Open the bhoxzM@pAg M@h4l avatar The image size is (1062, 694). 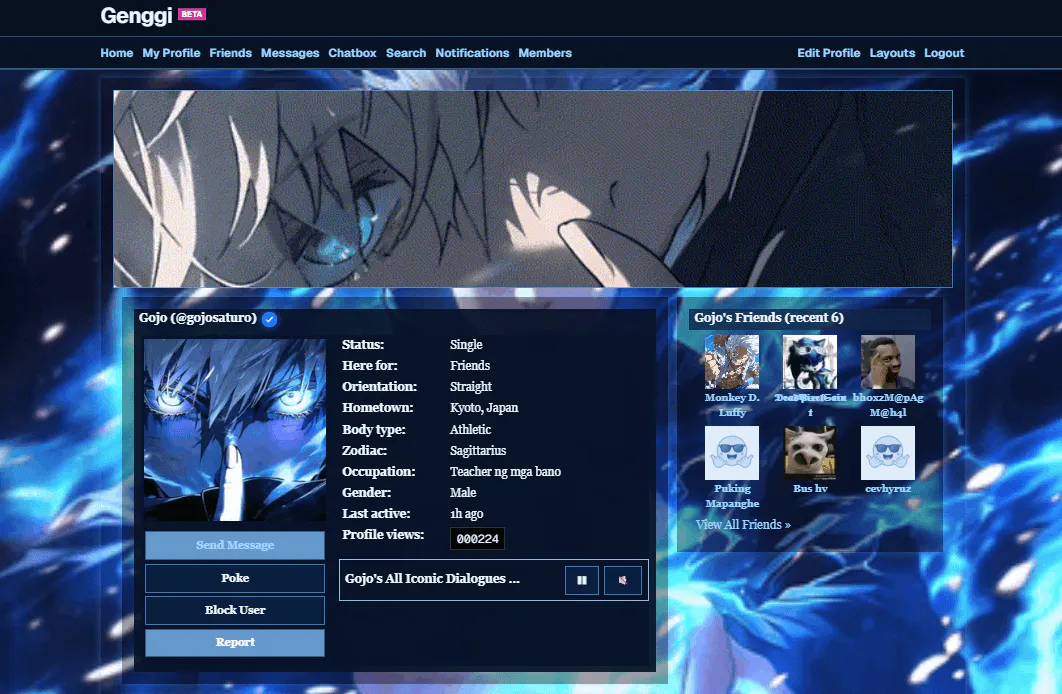coord(888,362)
